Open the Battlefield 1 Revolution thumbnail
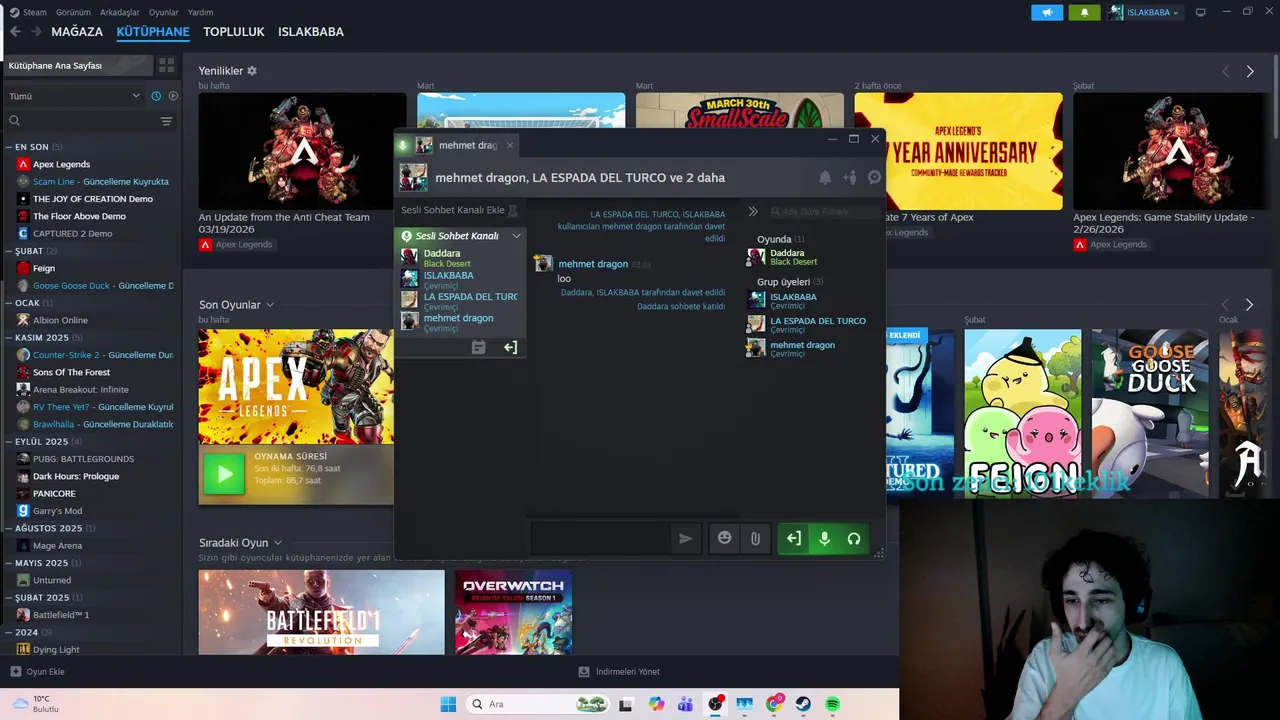 [x=321, y=612]
